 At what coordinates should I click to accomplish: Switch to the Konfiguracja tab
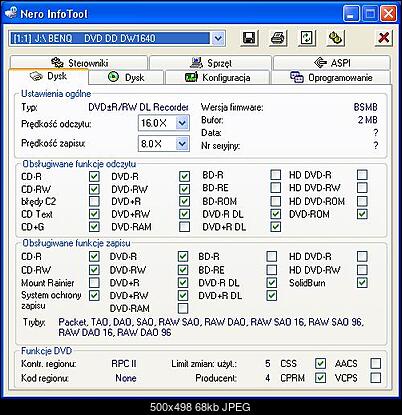(x=217, y=77)
